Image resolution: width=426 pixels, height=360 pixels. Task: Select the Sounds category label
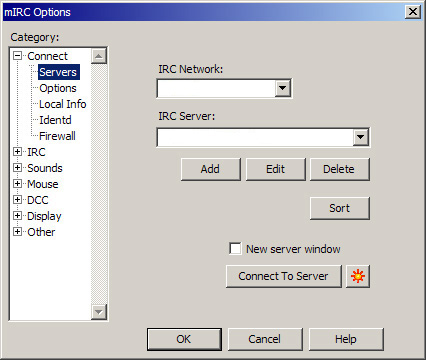(x=45, y=168)
